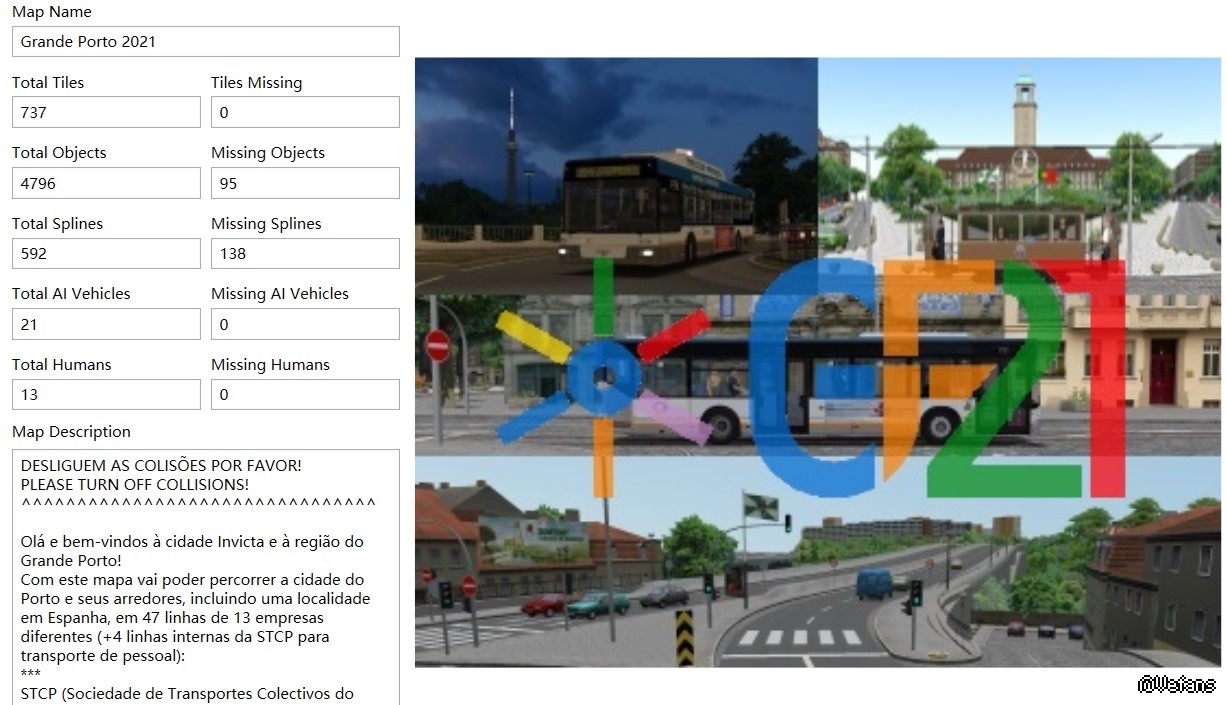Screen dimensions: 1227x705
Task: Click the Missing Objects field showing 95
Action: point(305,183)
